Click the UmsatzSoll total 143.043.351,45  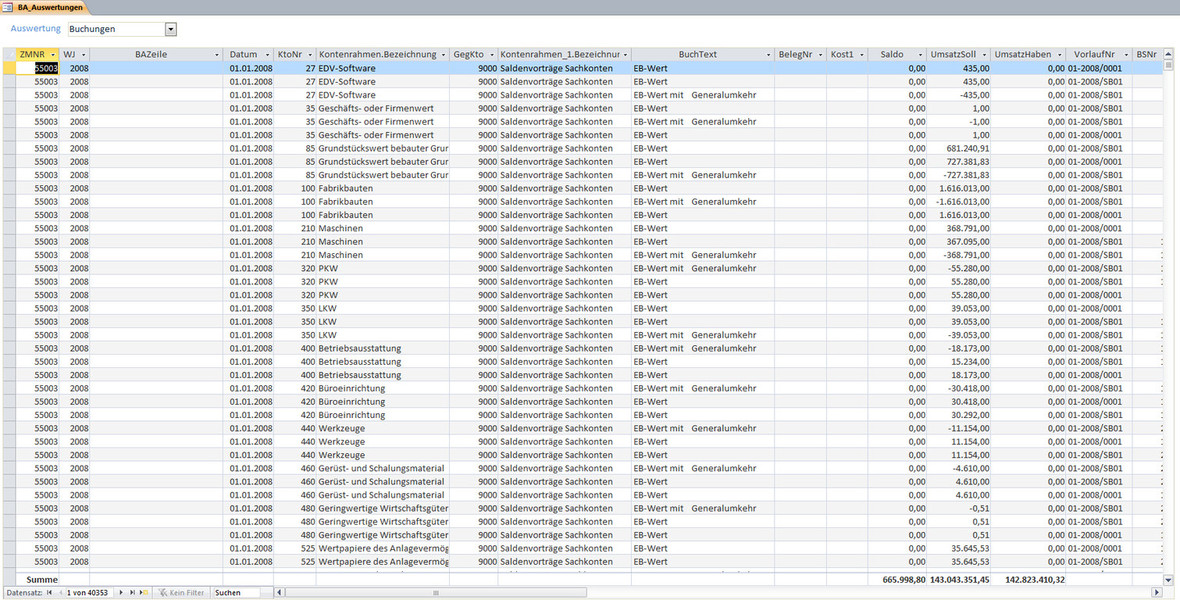click(x=960, y=580)
